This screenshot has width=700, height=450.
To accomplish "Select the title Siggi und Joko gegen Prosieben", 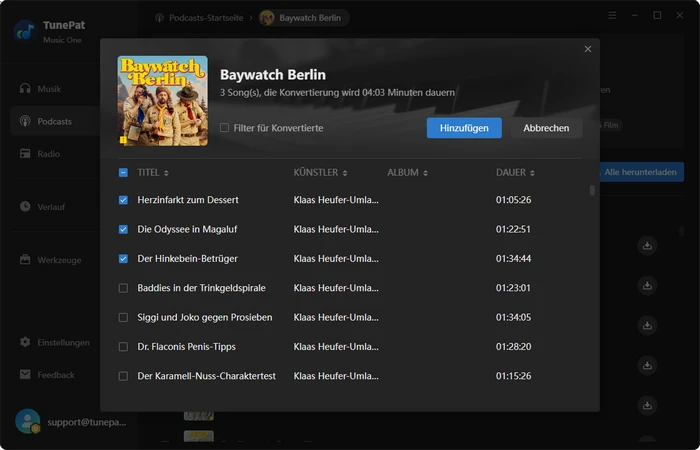I will click(x=205, y=317).
